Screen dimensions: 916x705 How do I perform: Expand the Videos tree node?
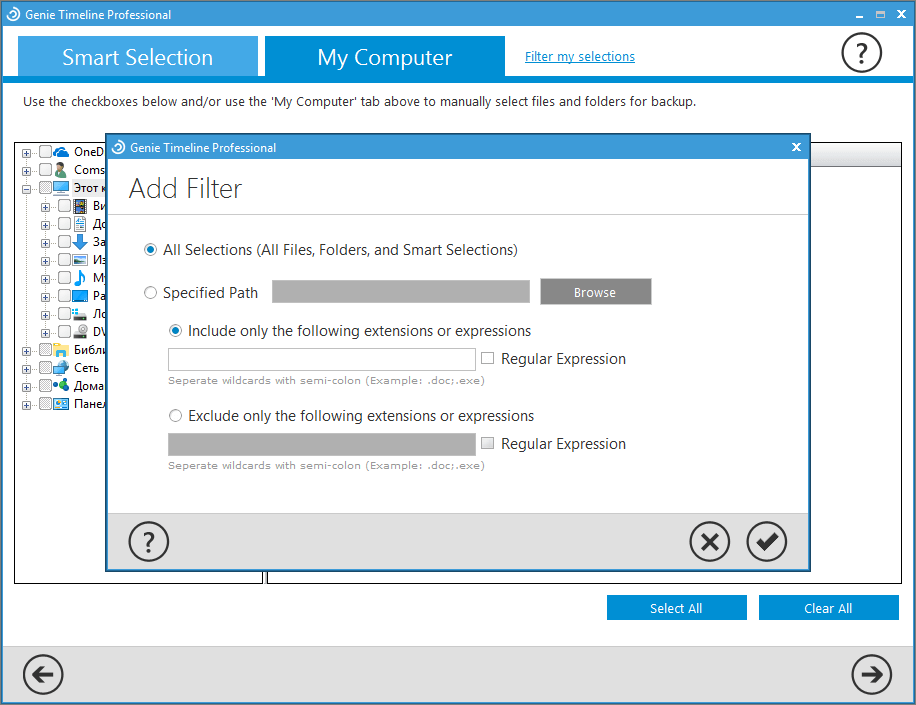point(46,207)
